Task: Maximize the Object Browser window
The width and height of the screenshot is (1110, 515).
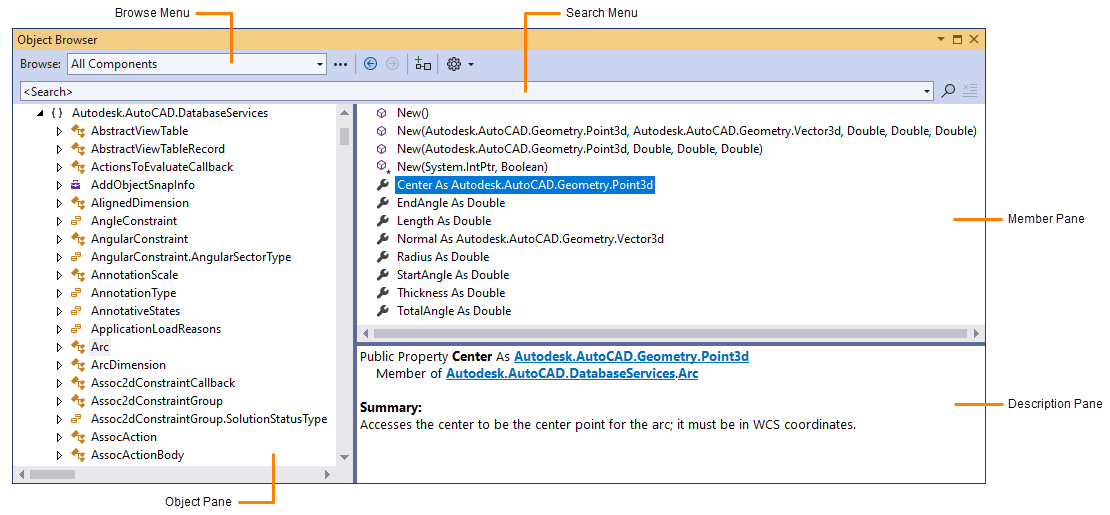Action: click(957, 40)
